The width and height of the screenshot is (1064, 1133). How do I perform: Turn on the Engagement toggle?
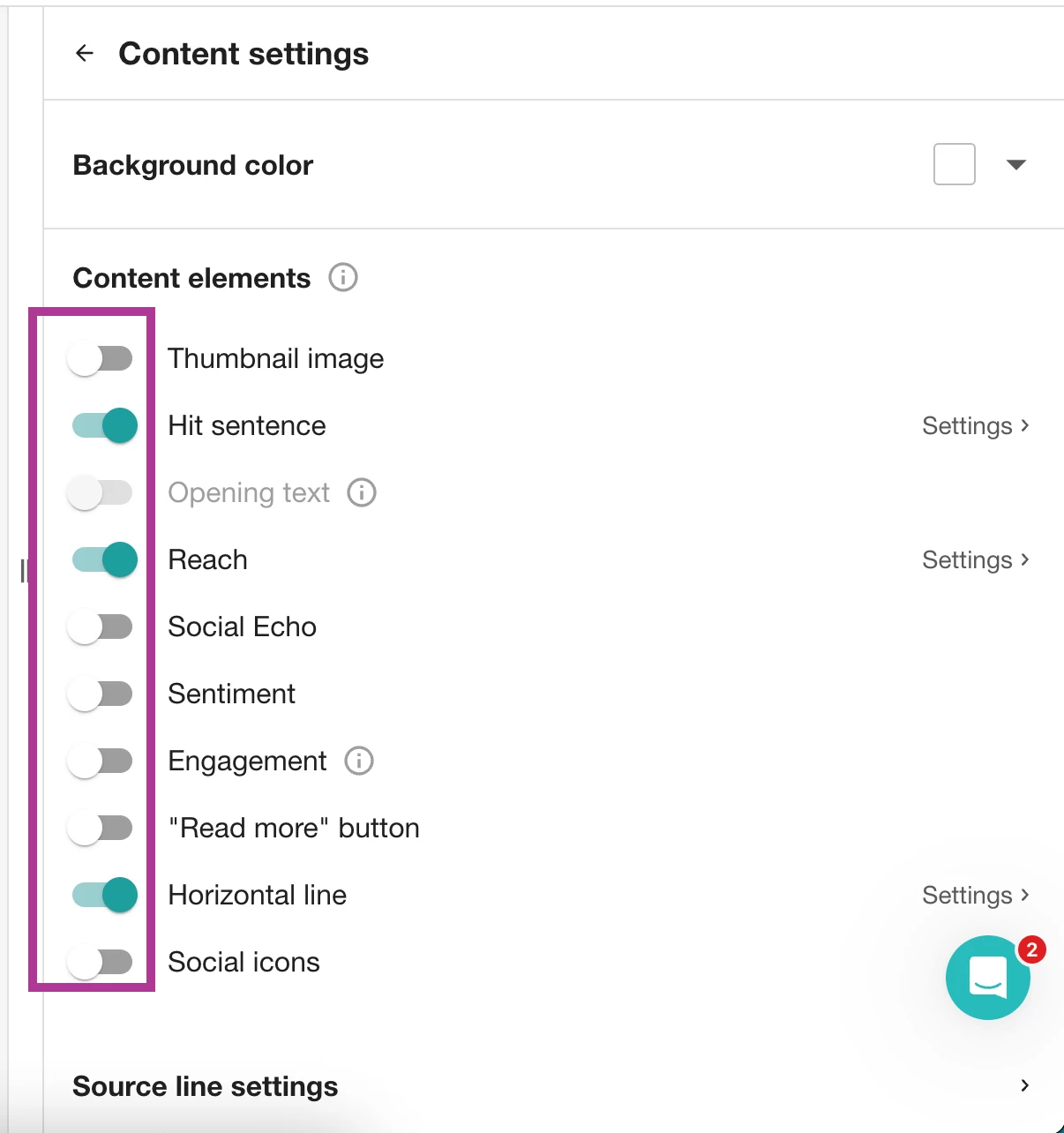pos(101,761)
